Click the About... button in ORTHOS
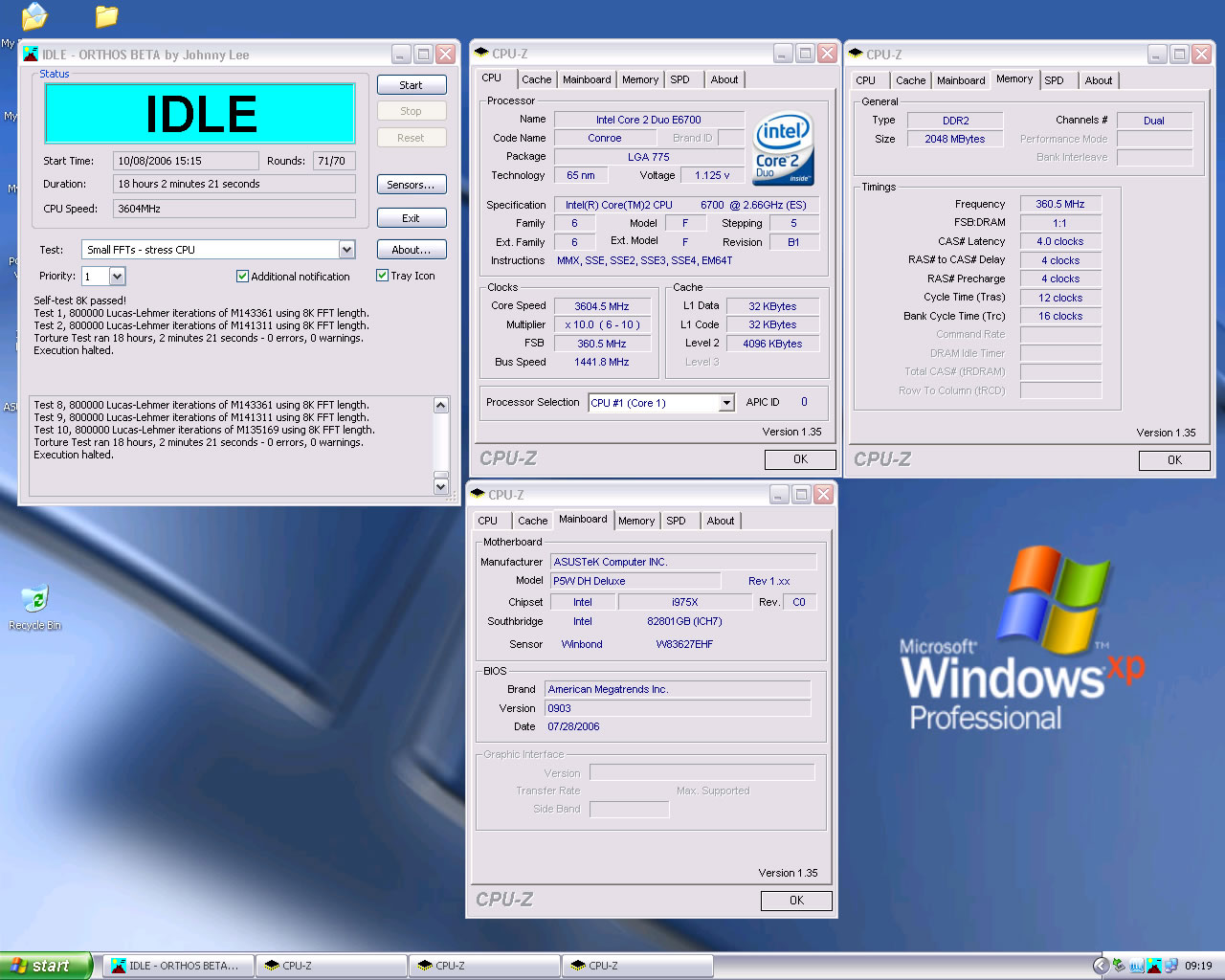Screen dimensions: 1225x980 (412, 250)
